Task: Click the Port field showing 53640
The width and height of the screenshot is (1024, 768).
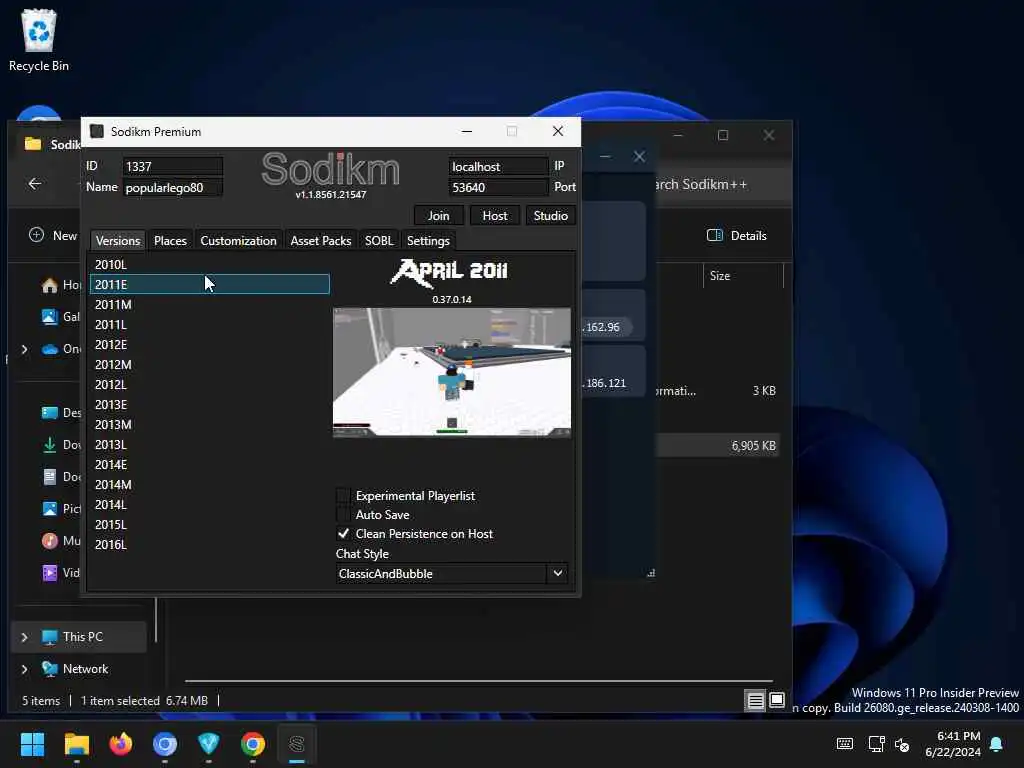Action: (498, 187)
